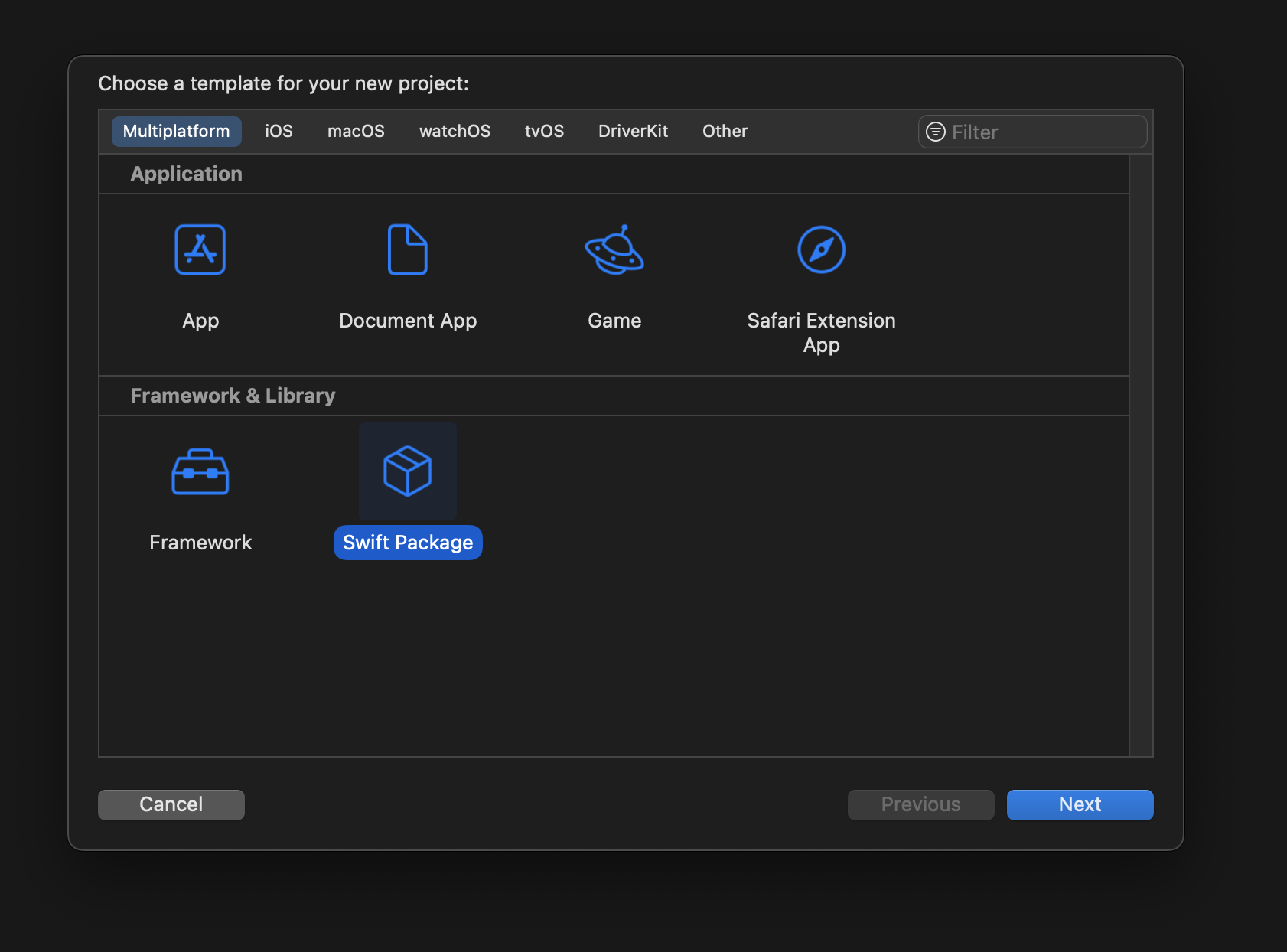Select the App template icon
Screen dimensions: 1287x952
200,249
